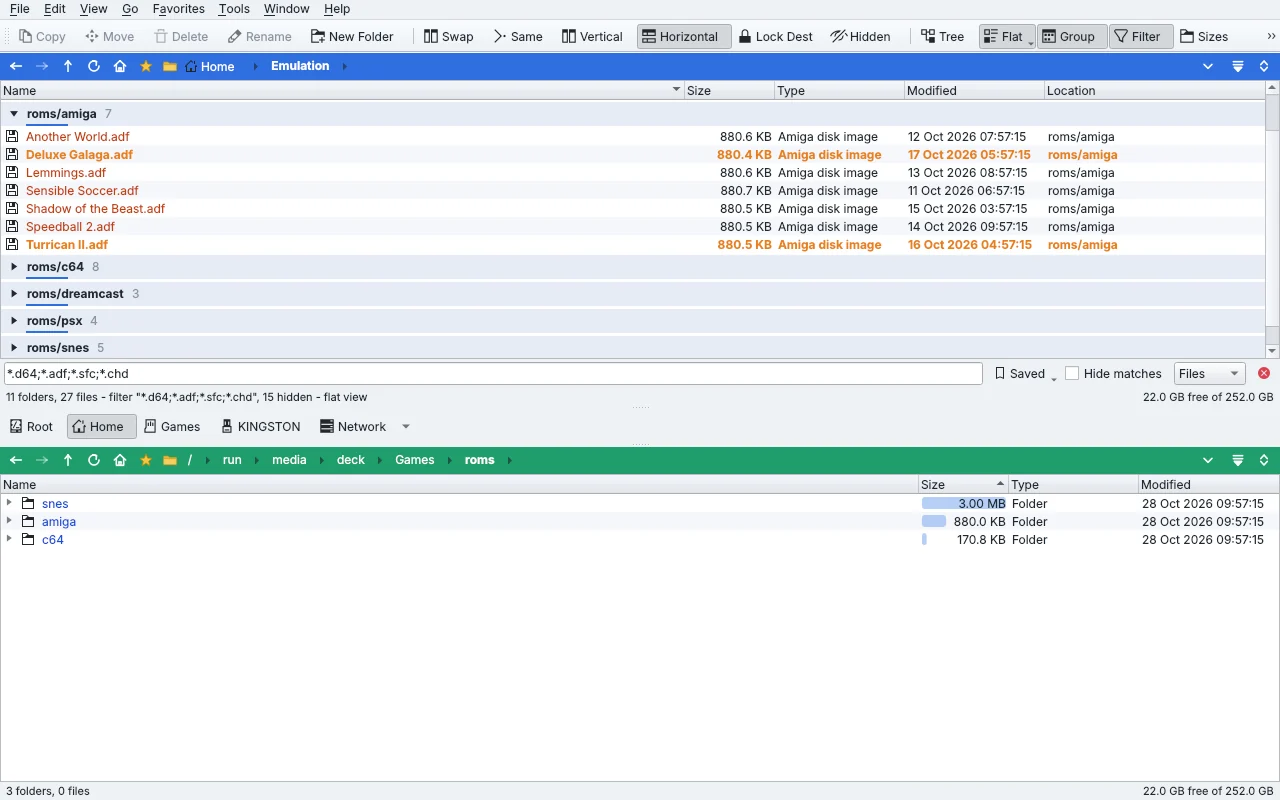Open the Tools menu
The image size is (1280, 800).
(x=234, y=9)
